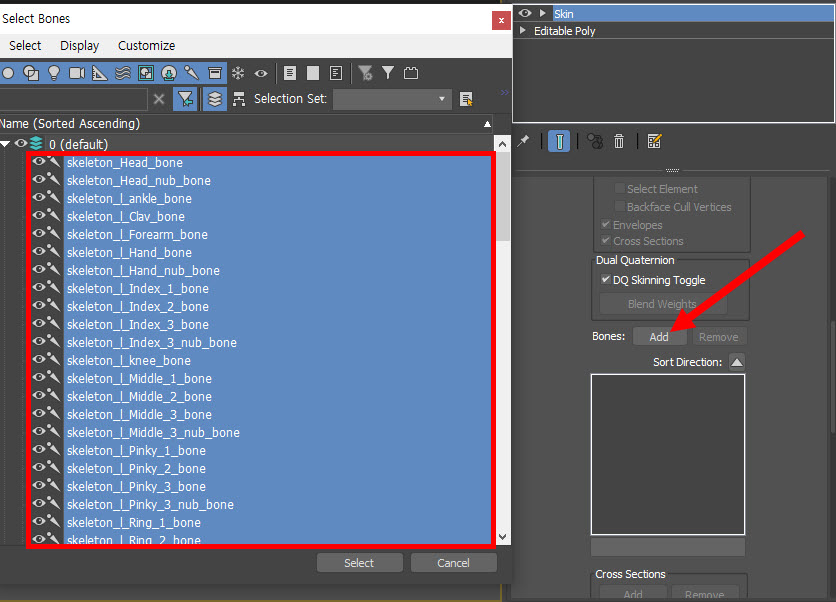Screen dimensions: 836x602
Task: Toggle Display Containers (box) filter
Action: (214, 73)
